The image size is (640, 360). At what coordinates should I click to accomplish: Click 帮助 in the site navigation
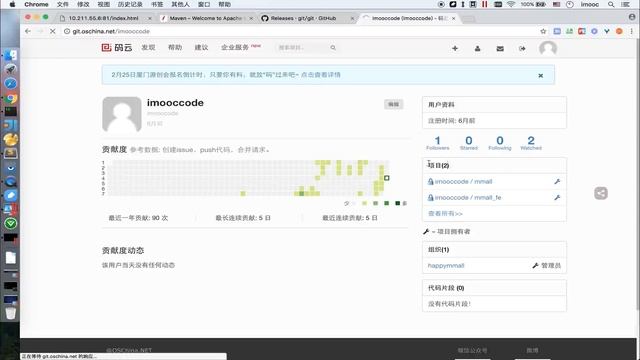tap(175, 48)
